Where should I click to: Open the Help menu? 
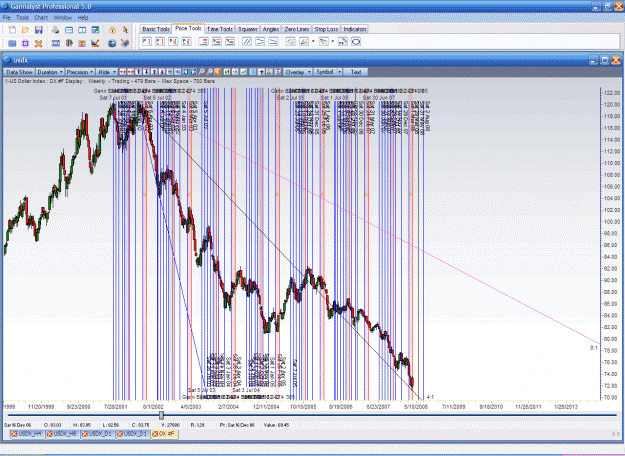(x=83, y=18)
